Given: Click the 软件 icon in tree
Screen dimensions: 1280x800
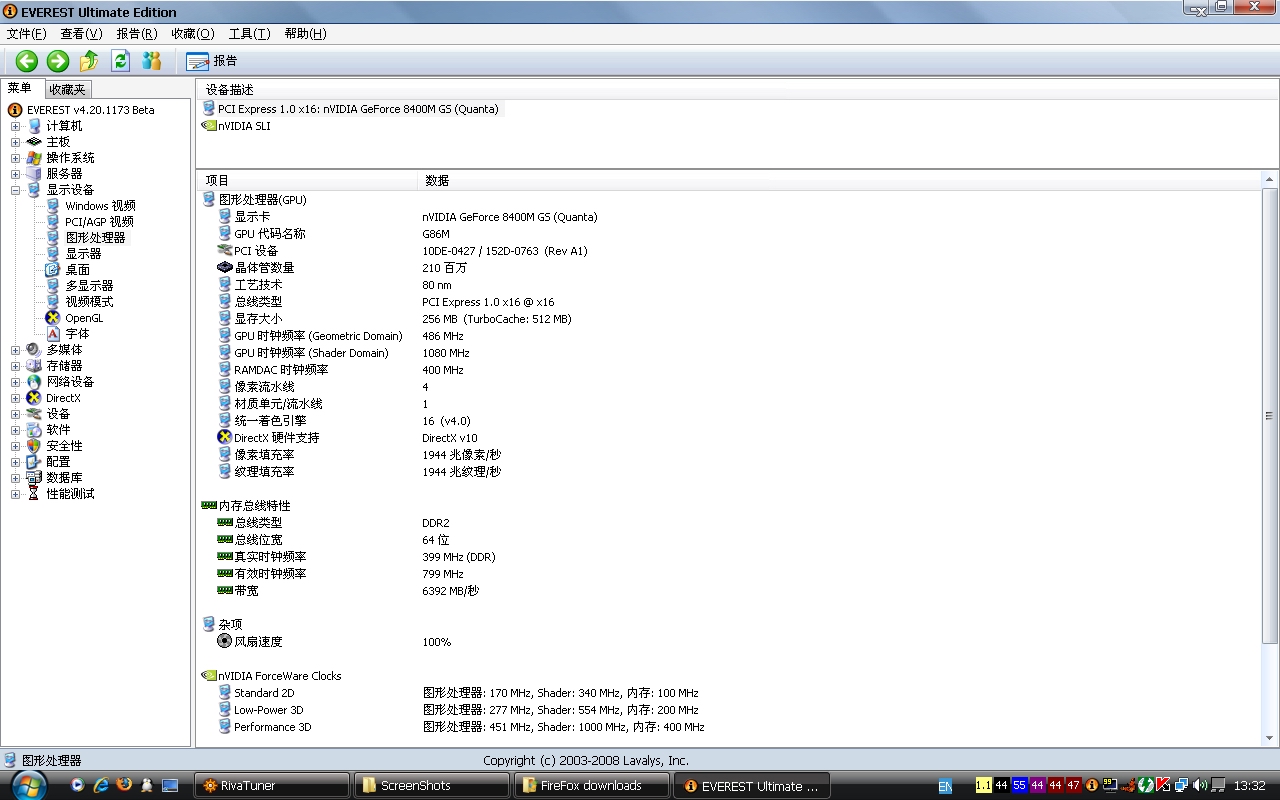Looking at the screenshot, I should pos(34,430).
